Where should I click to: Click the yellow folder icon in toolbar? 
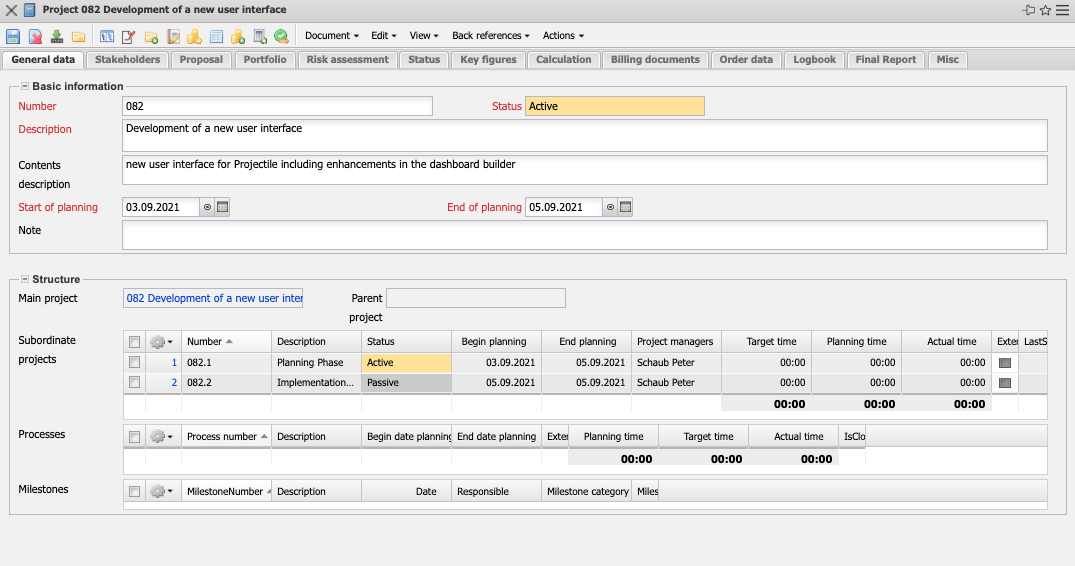[x=78, y=36]
